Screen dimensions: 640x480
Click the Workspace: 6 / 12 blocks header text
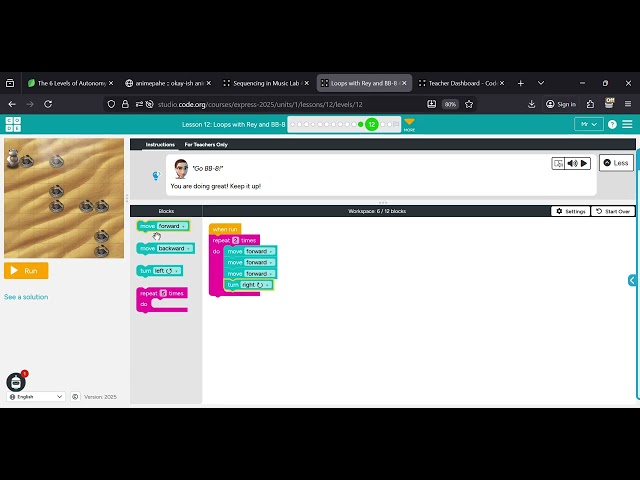coord(377,211)
